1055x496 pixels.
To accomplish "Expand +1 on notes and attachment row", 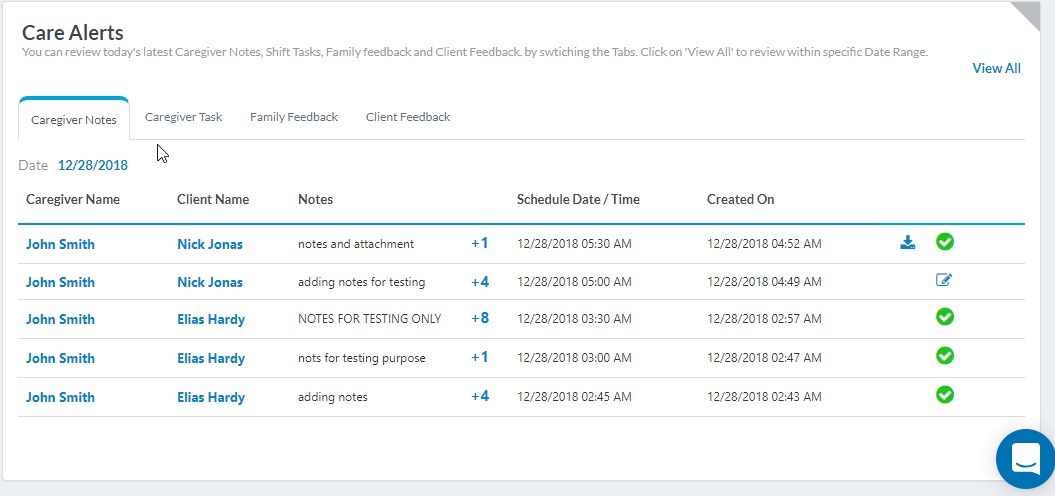I will point(480,243).
